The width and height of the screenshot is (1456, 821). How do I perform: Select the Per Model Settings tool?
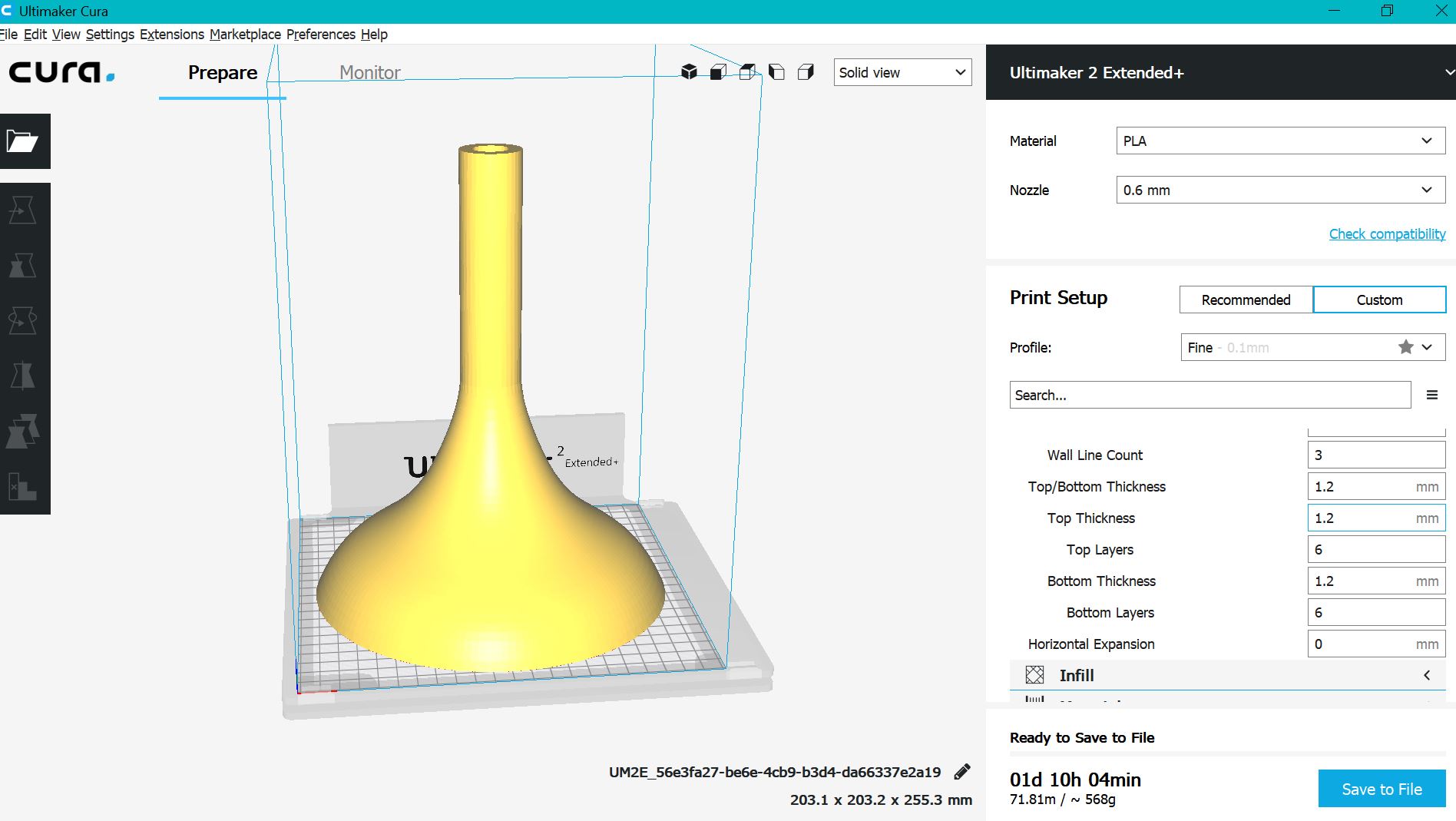click(x=23, y=431)
